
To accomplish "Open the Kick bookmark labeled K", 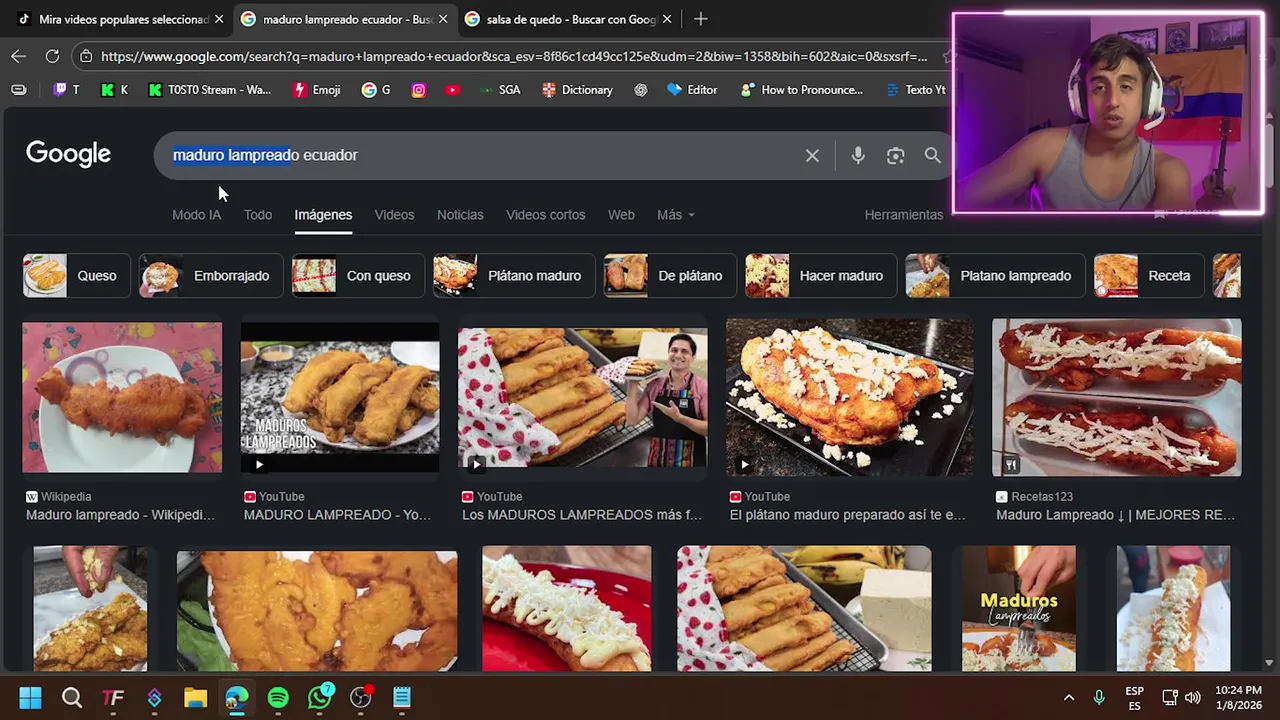I will pyautogui.click(x=114, y=89).
